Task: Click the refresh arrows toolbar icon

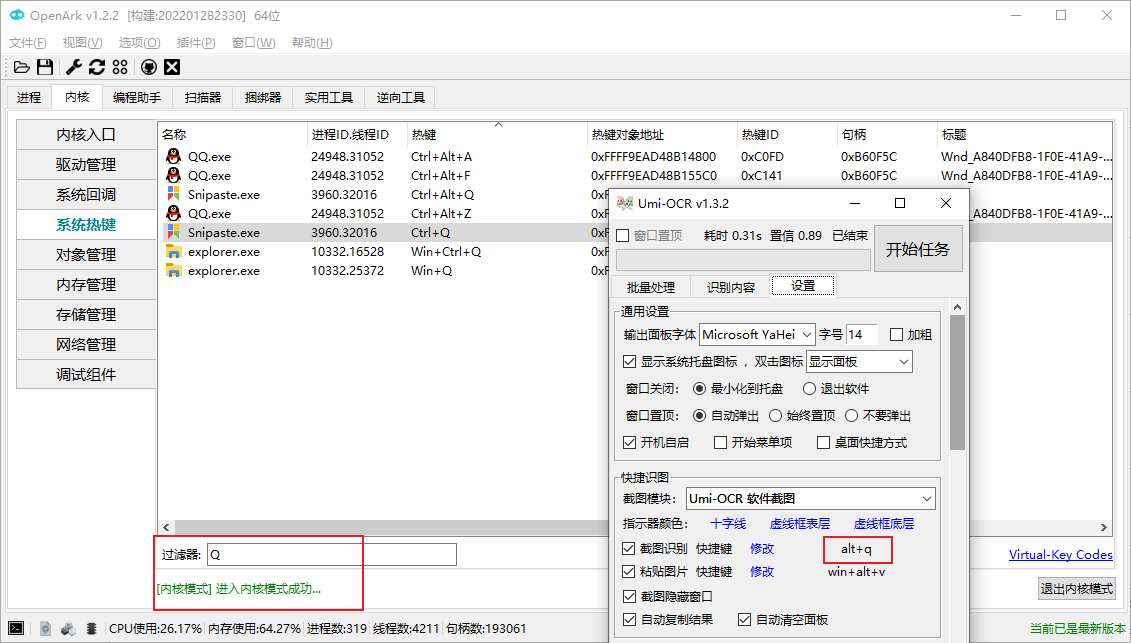Action: point(97,67)
